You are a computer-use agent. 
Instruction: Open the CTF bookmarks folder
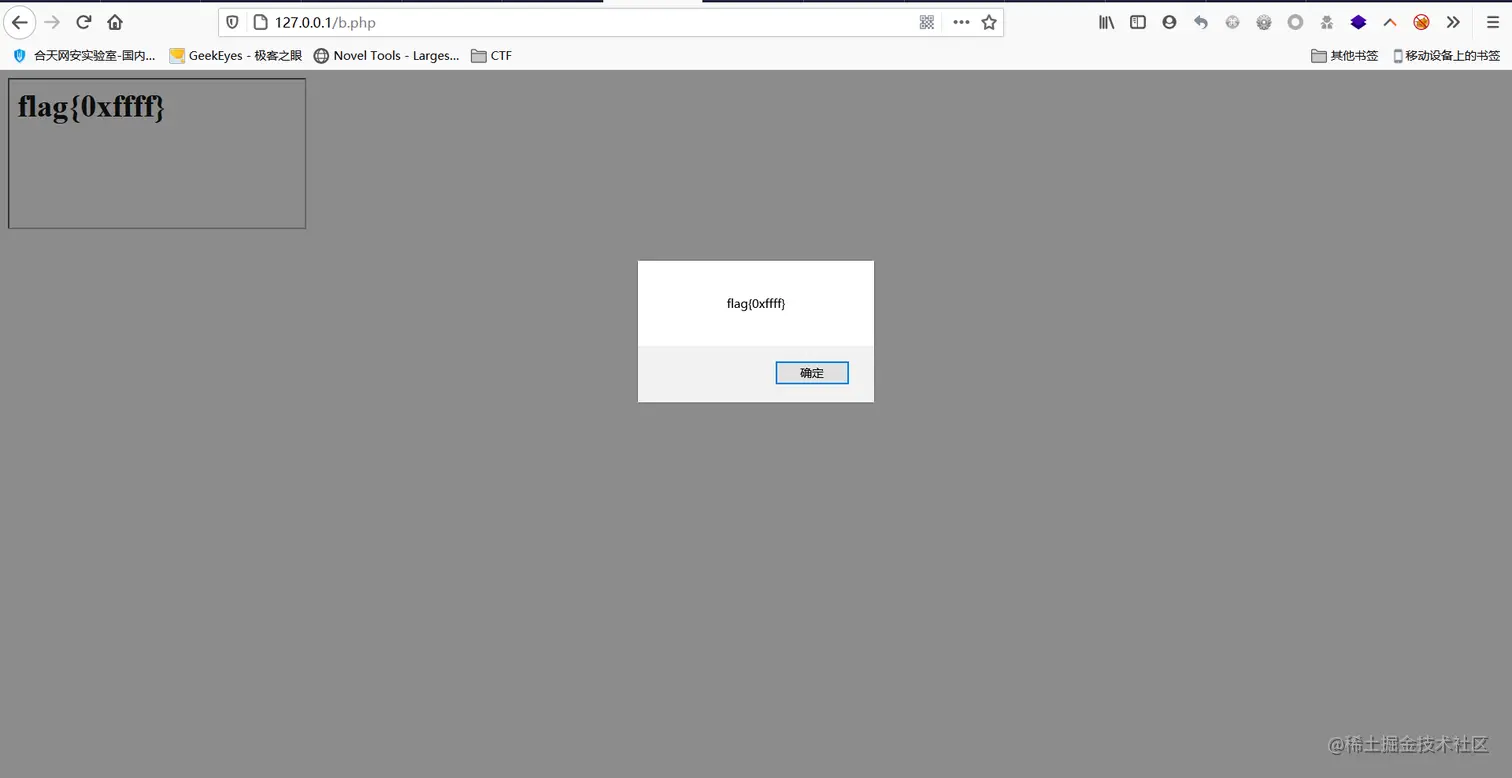[491, 56]
